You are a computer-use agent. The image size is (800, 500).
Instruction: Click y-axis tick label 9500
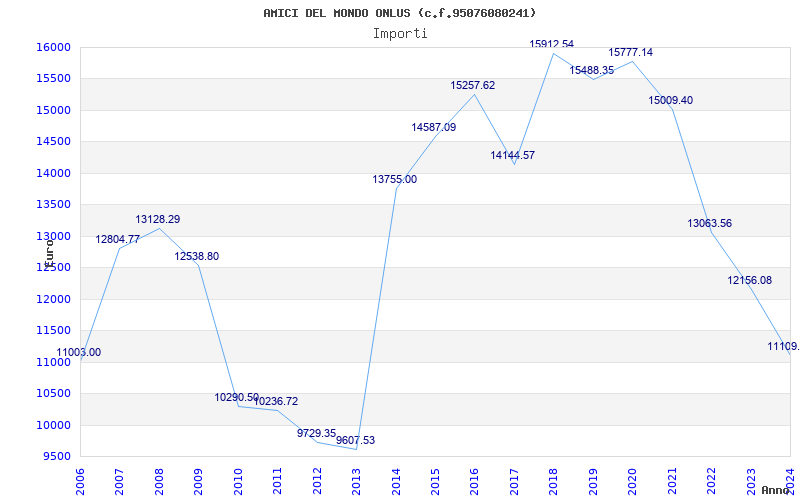(56, 457)
